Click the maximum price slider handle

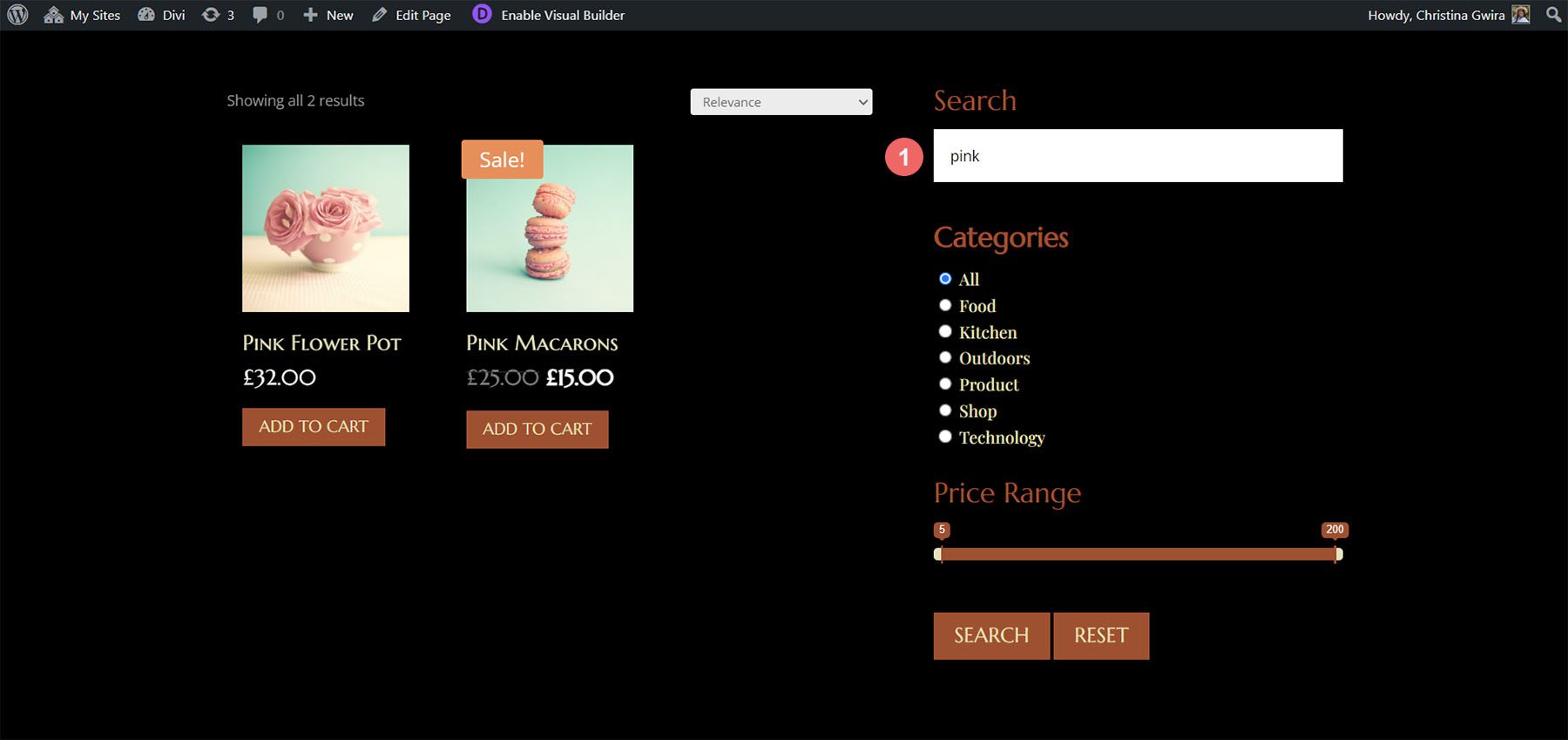click(x=1338, y=554)
